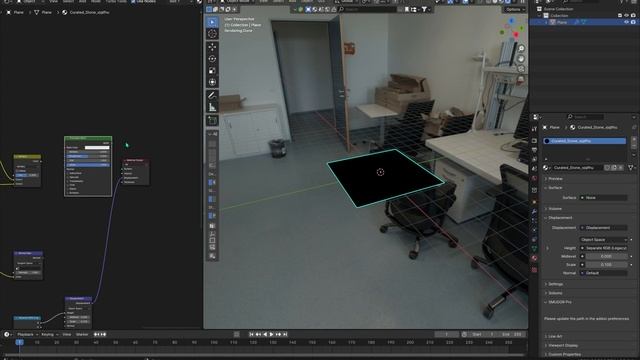The image size is (640, 360).
Task: Open the Modifier wrench properties tab
Action: [534, 211]
